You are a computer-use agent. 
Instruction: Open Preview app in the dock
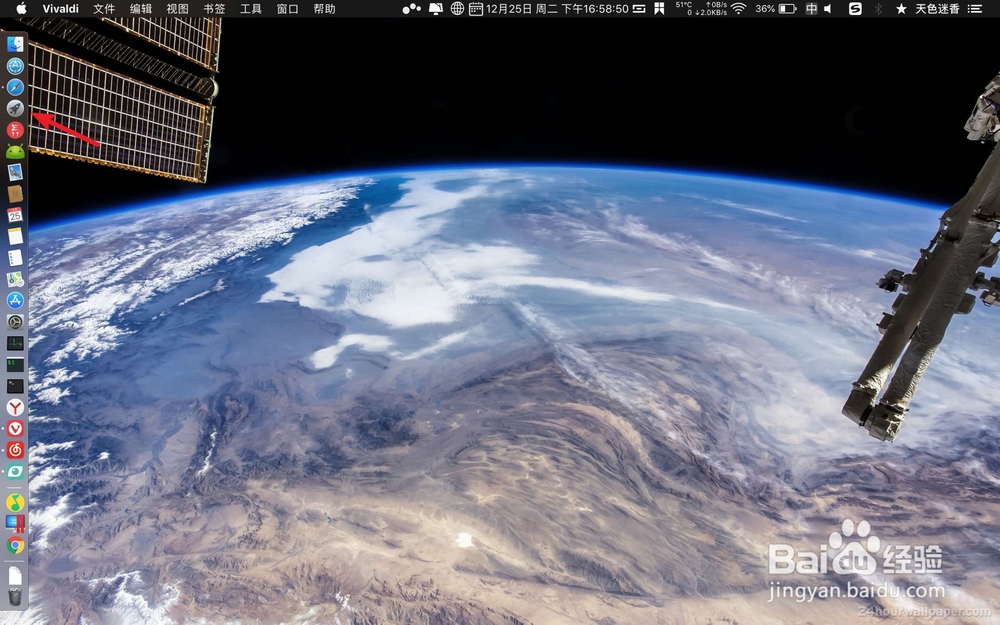click(15, 172)
